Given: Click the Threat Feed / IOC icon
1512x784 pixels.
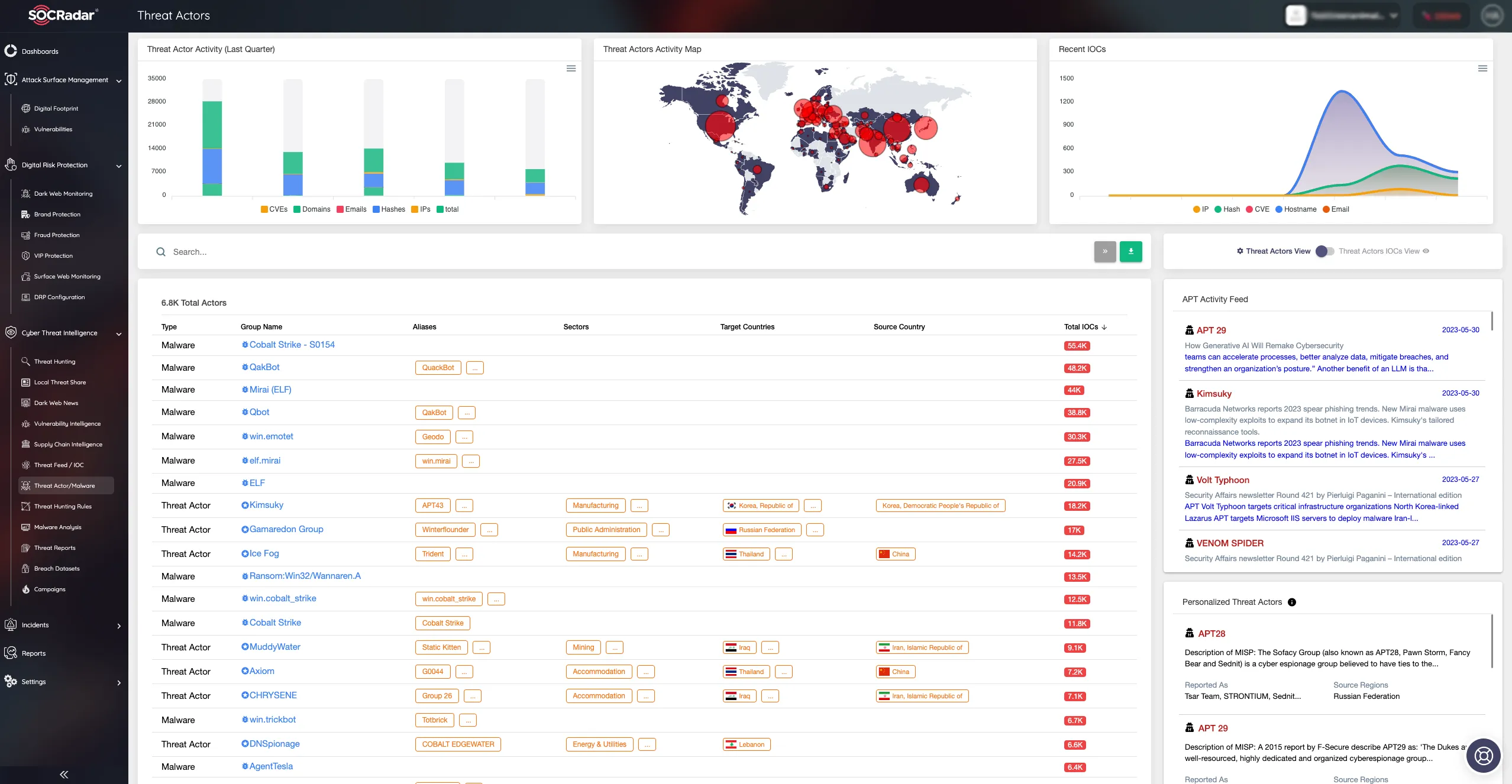Looking at the screenshot, I should coord(25,465).
